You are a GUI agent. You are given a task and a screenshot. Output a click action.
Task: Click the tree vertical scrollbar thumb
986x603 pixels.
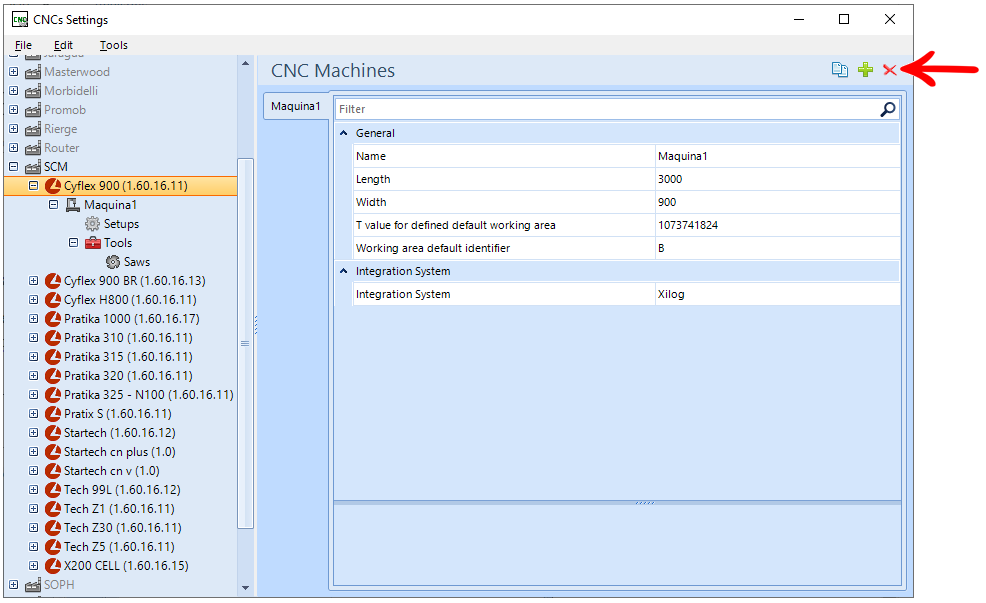[x=245, y=343]
